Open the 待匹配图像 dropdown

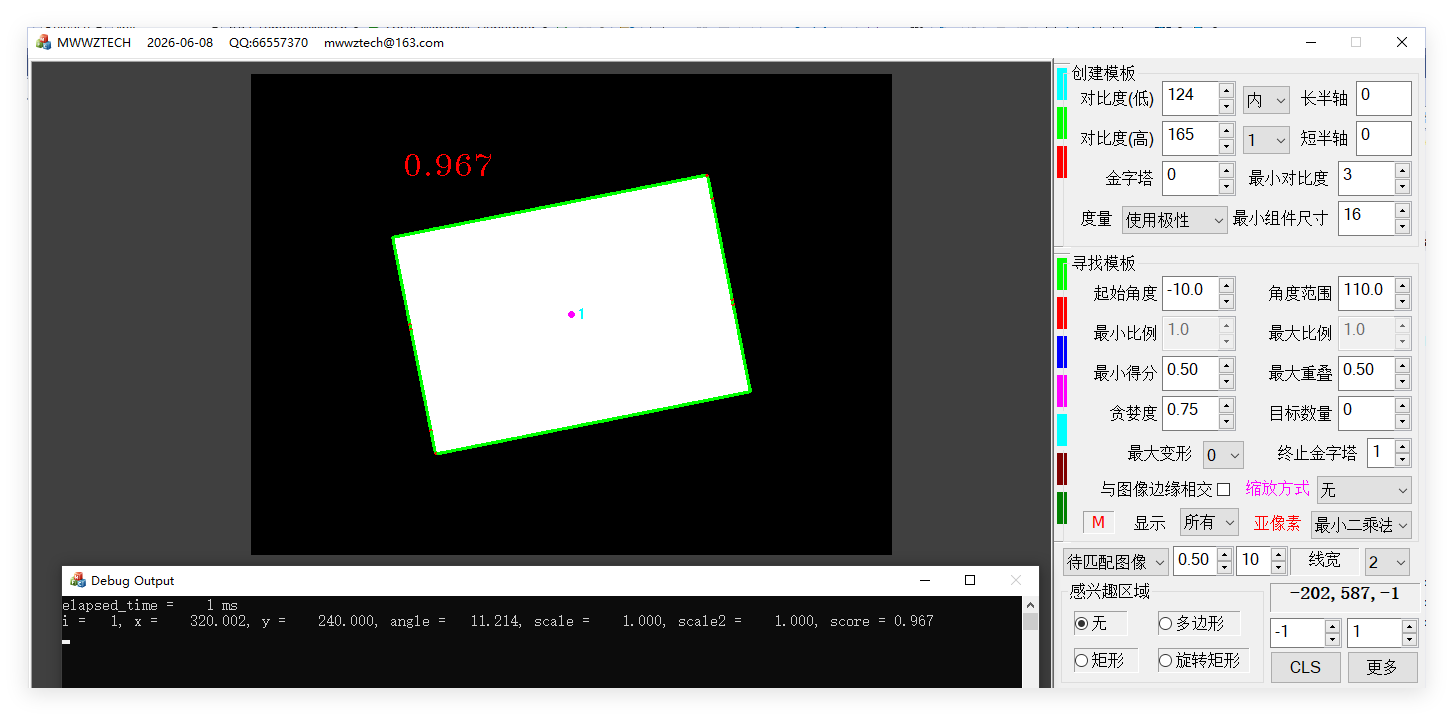click(1116, 561)
